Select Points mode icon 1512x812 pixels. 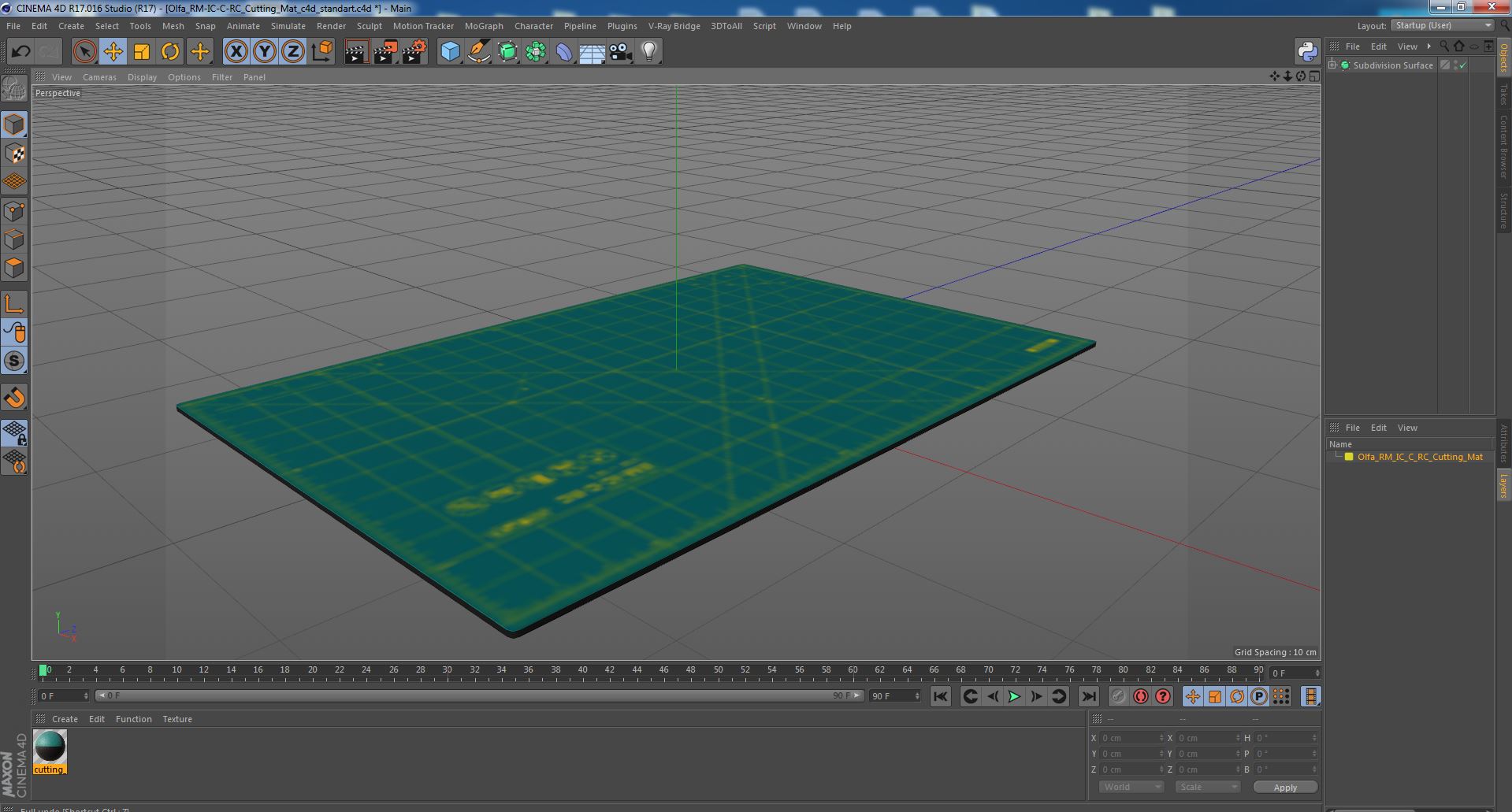[14, 211]
